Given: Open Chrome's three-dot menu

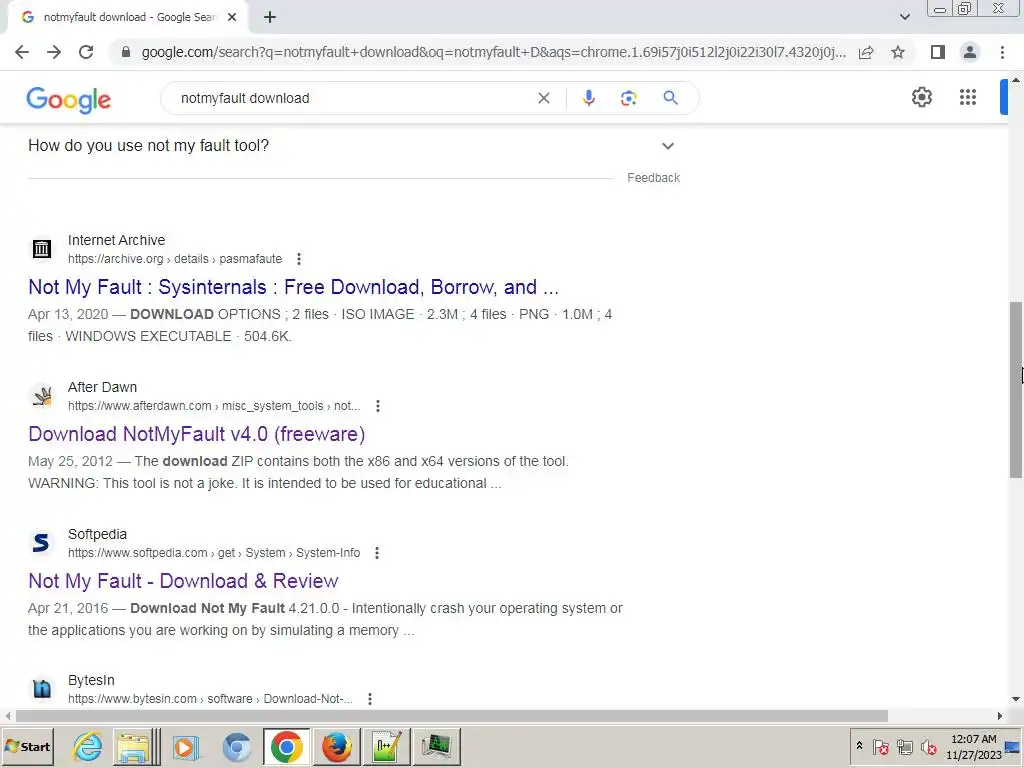Looking at the screenshot, I should (1002, 52).
